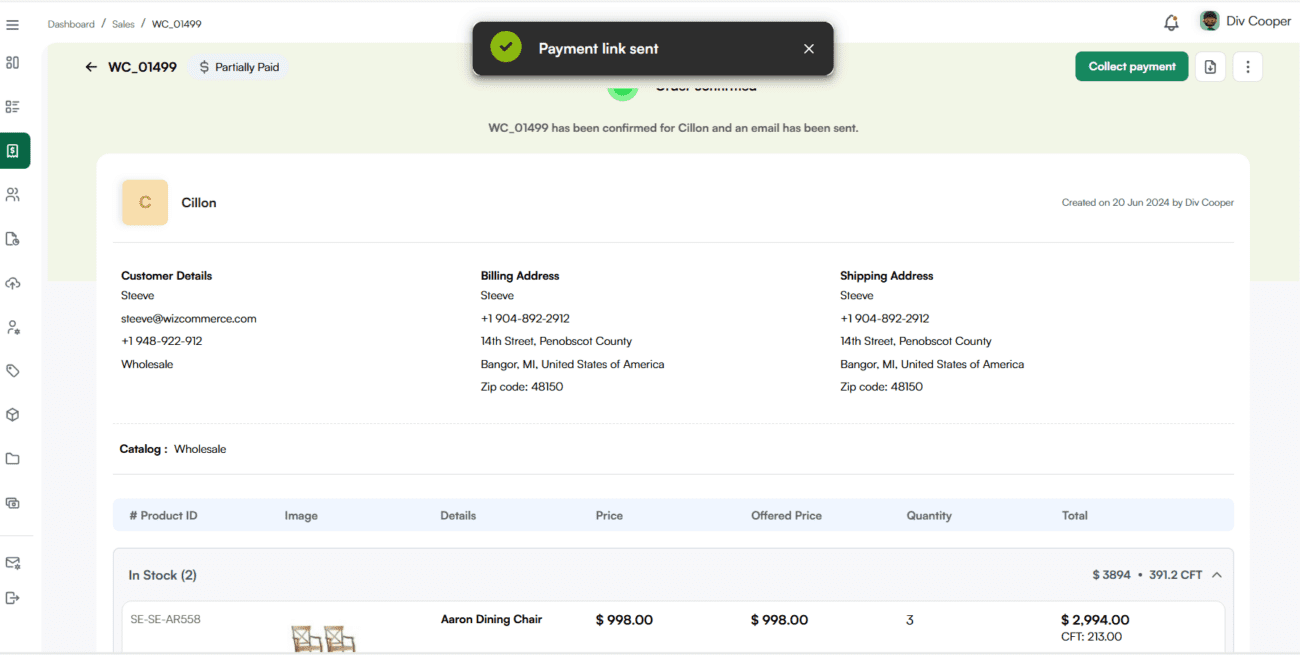Open the price tag icon in sidebar
1300x655 pixels.
click(13, 370)
